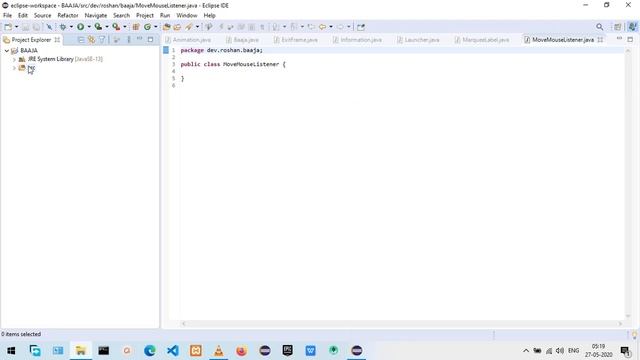Click the Project Explorer filter icon
The height and width of the screenshot is (360, 640).
point(102,40)
